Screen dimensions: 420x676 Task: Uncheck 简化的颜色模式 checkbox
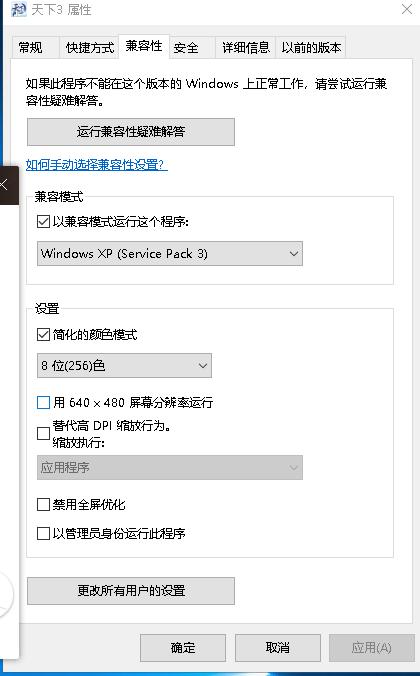43,334
